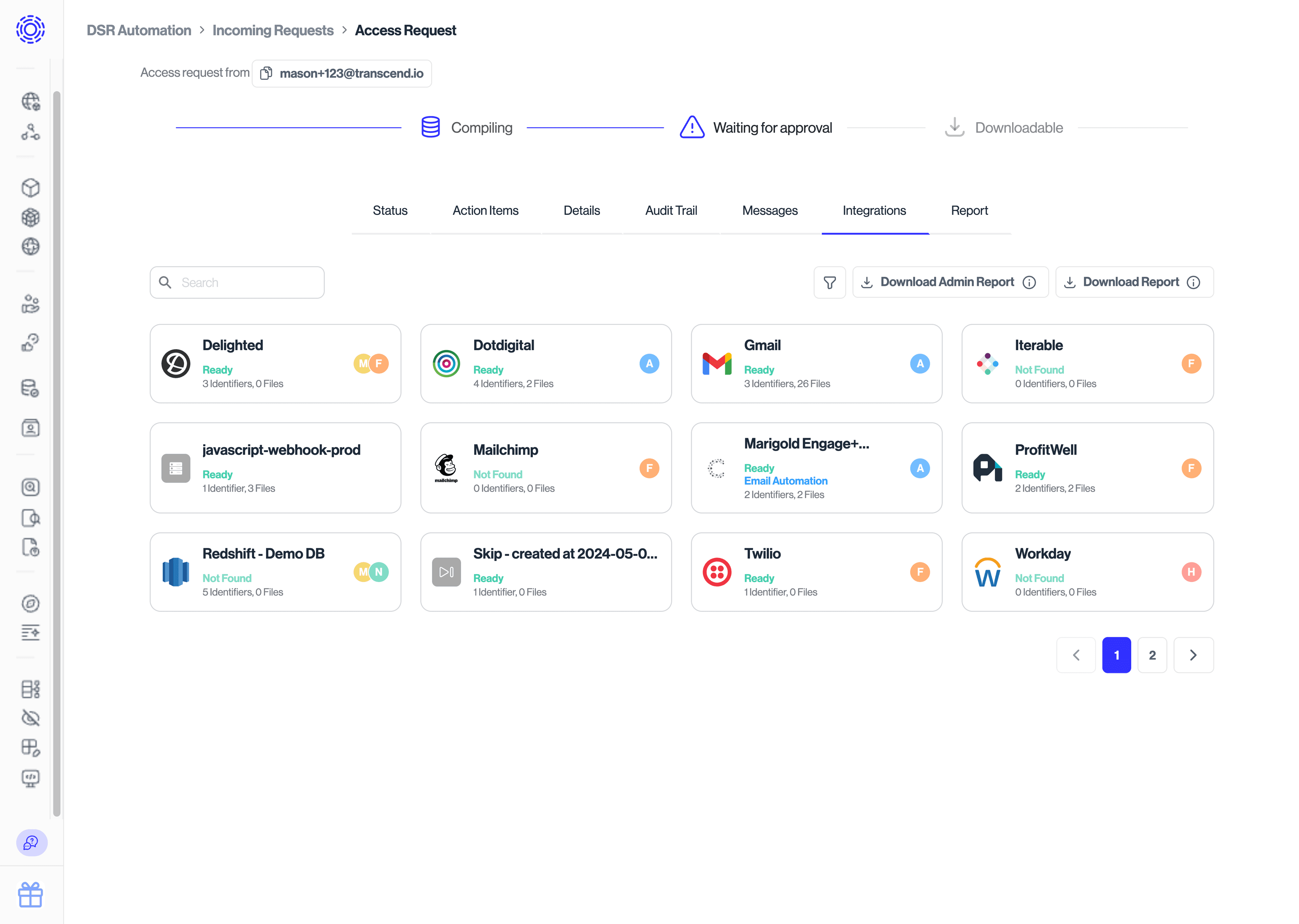Image resolution: width=1299 pixels, height=924 pixels.
Task: Click the info icon next to Download Report
Action: click(x=1193, y=281)
